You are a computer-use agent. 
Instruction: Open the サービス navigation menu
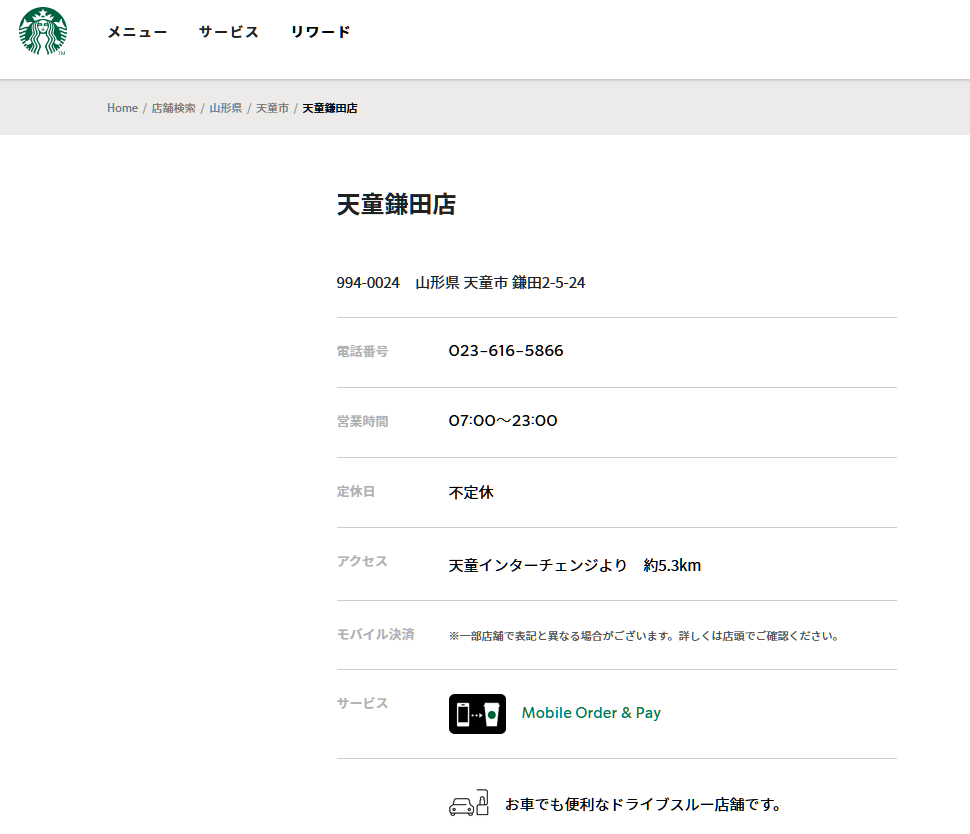228,32
